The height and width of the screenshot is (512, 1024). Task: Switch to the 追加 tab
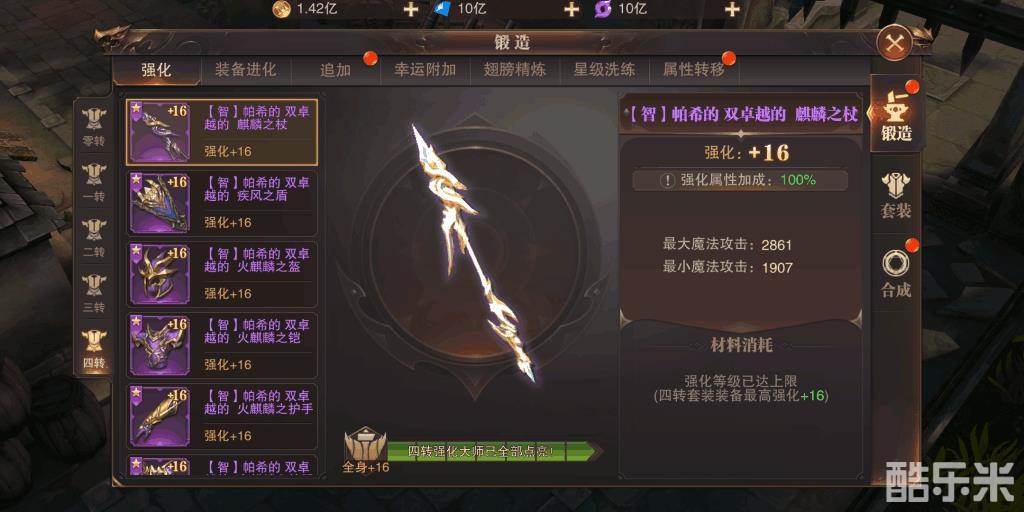click(336, 71)
